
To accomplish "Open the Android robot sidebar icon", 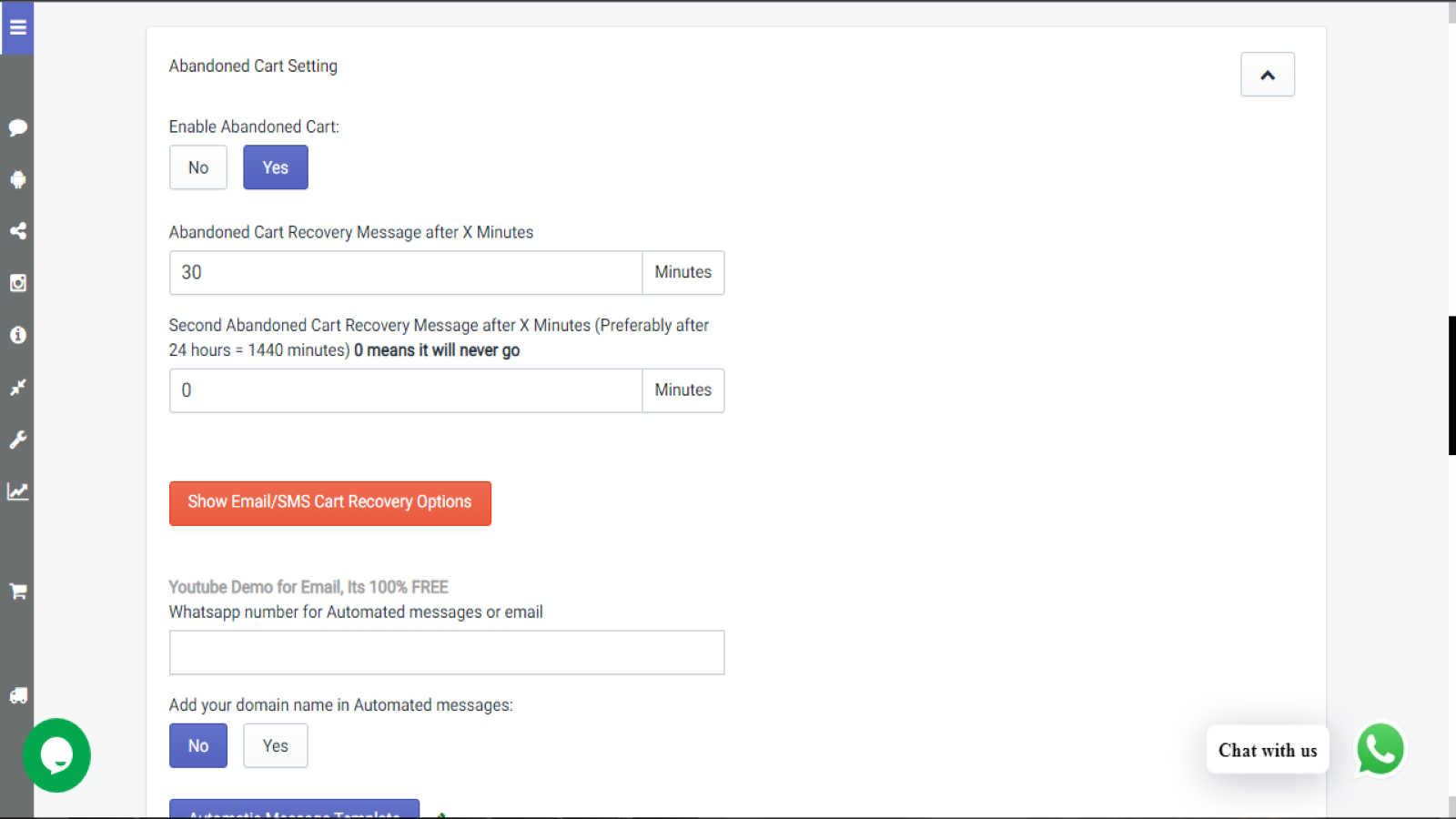I will (17, 179).
